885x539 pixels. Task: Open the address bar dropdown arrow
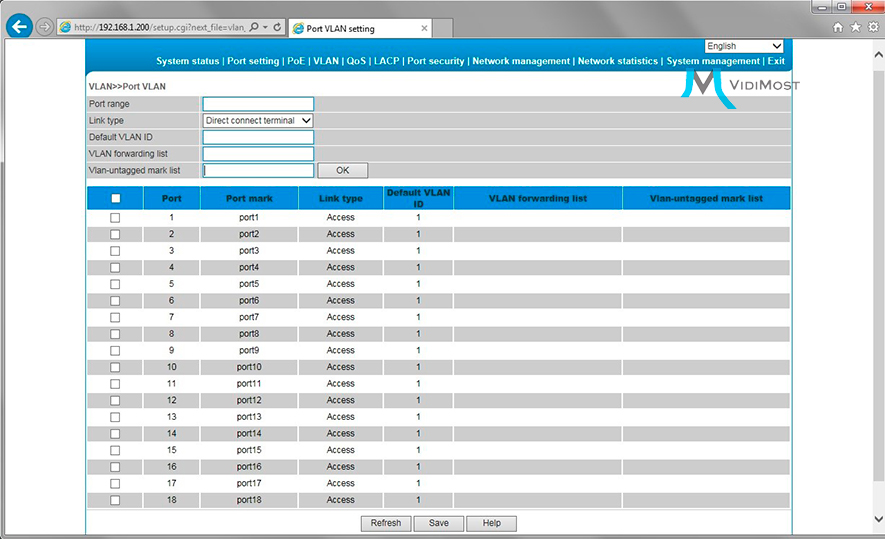[x=265, y=28]
